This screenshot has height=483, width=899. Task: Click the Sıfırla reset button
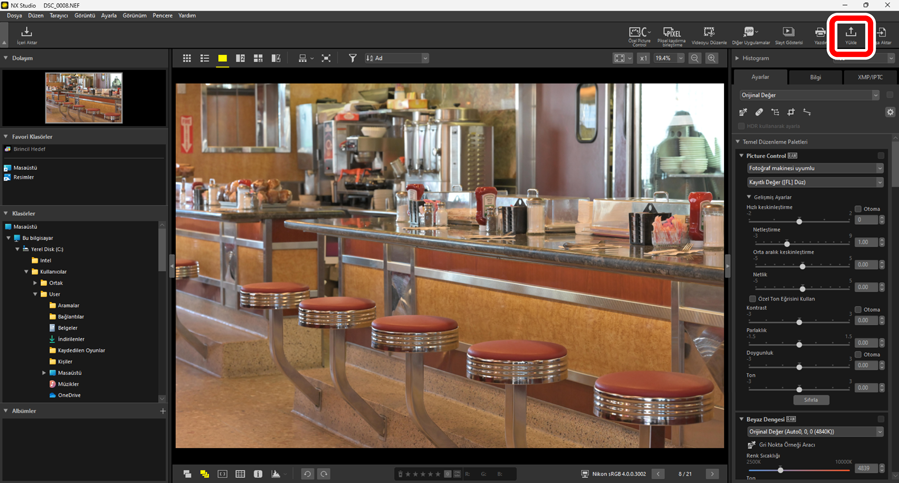(811, 400)
